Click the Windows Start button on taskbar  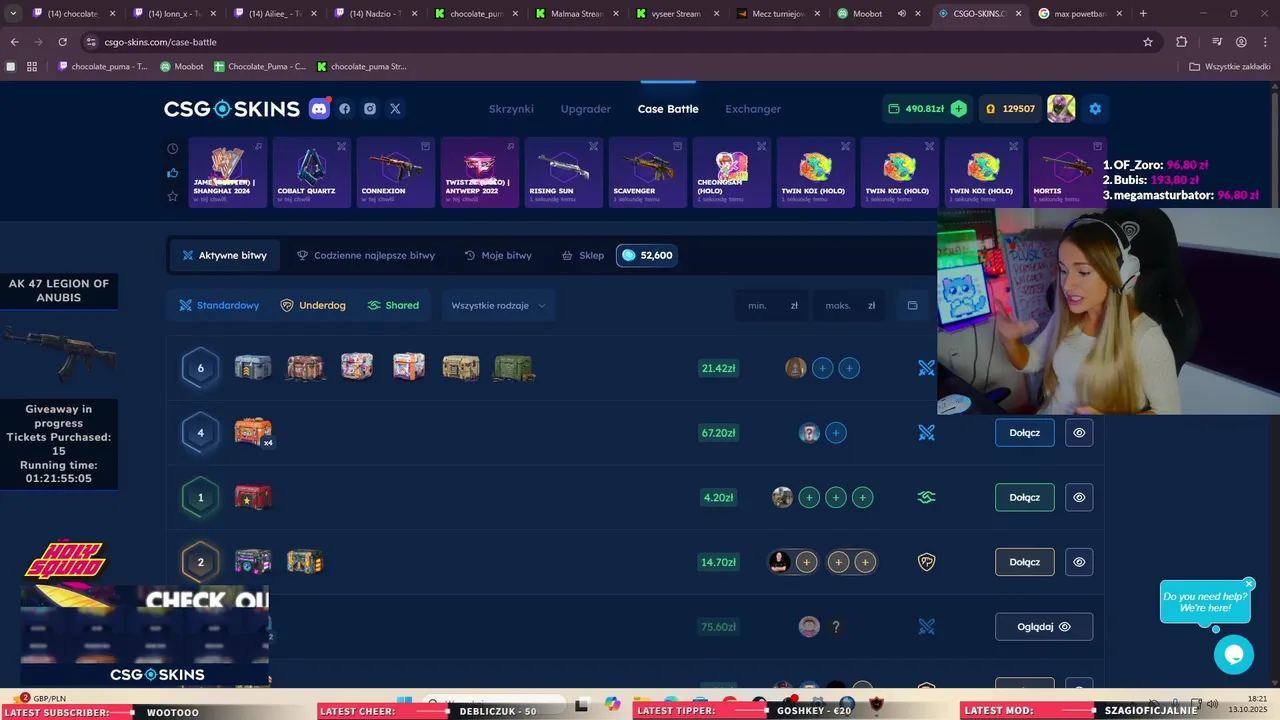(404, 704)
